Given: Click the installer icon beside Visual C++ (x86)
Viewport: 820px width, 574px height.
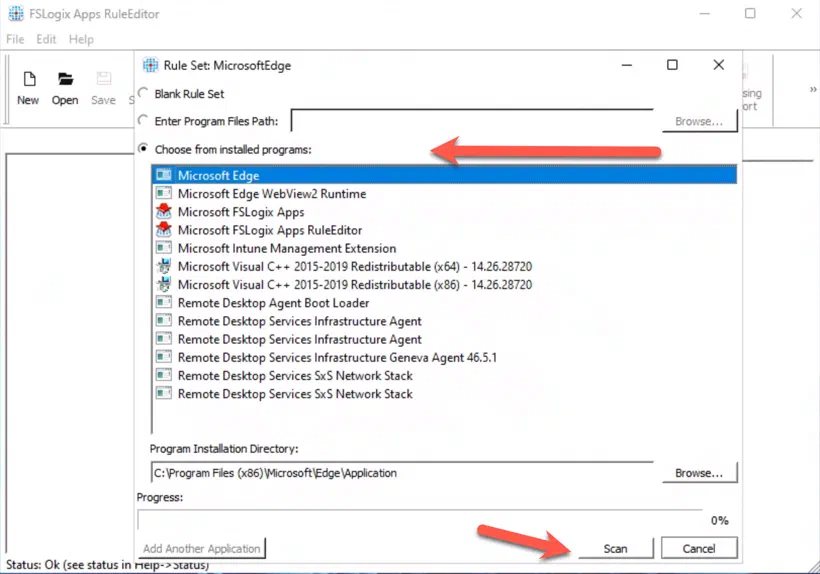Looking at the screenshot, I should pos(164,284).
